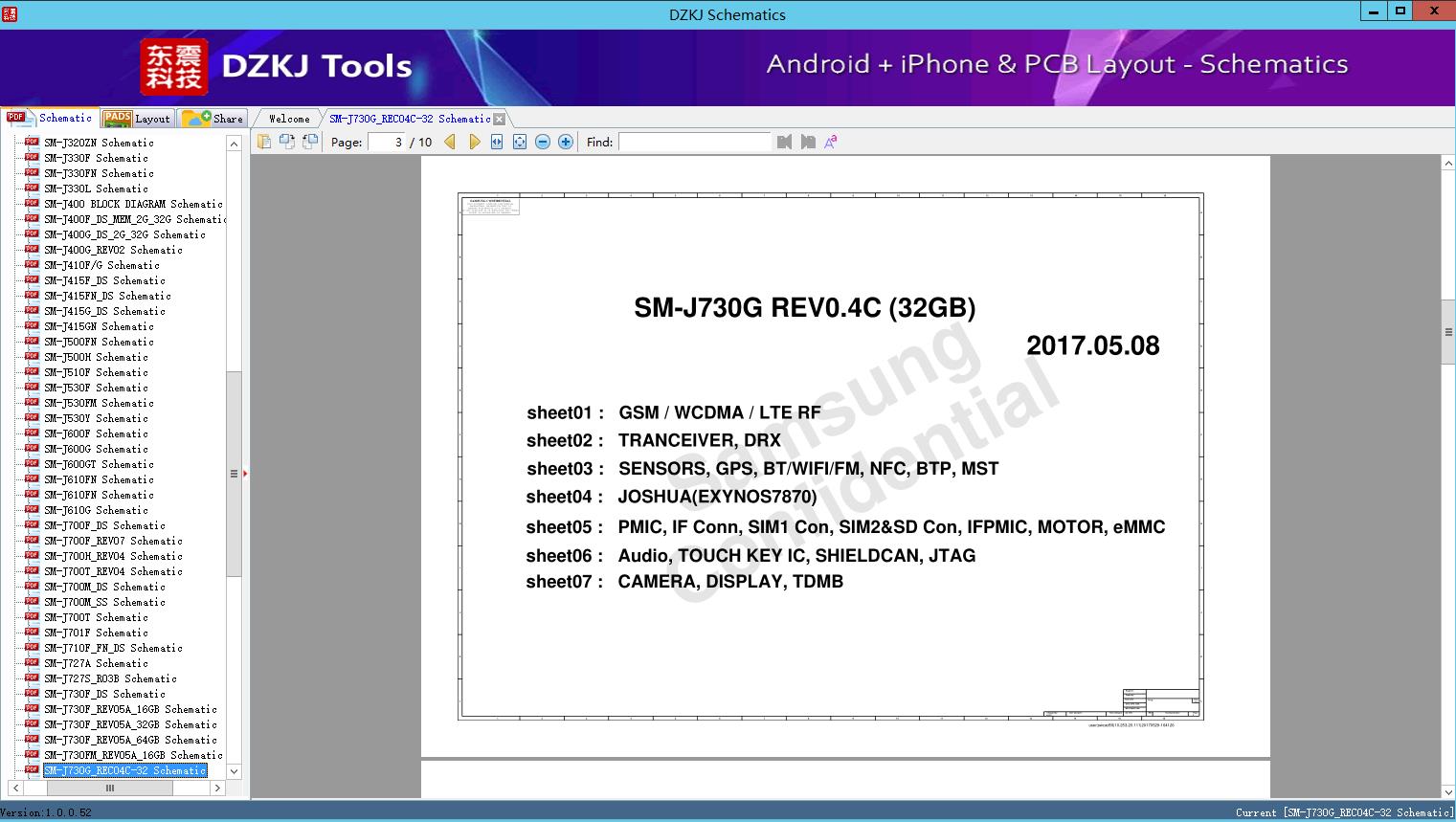Click PDF icon next to SM-J610G Schematic
The image size is (1456, 822).
click(32, 509)
